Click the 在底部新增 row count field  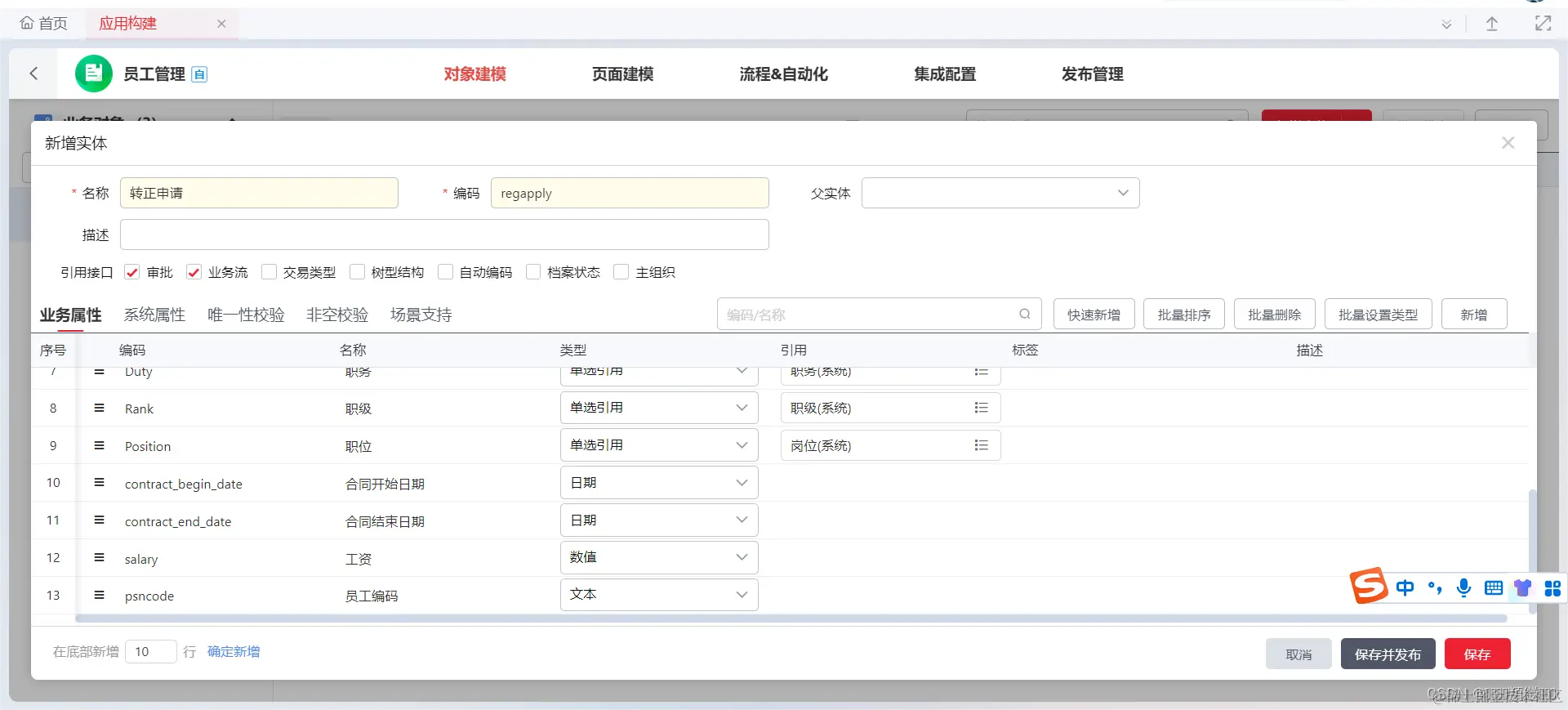151,651
